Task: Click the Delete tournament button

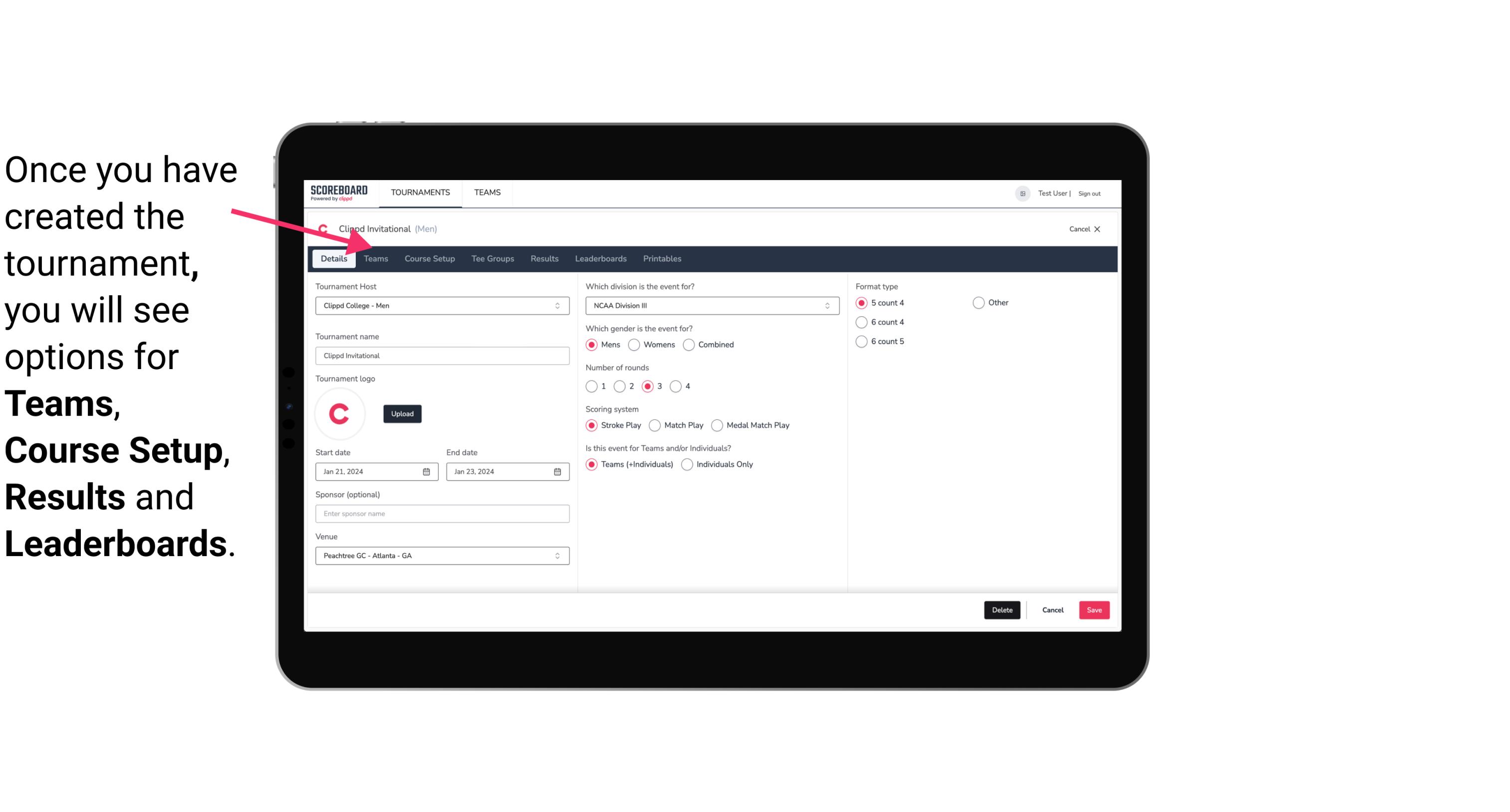Action: [x=1002, y=609]
